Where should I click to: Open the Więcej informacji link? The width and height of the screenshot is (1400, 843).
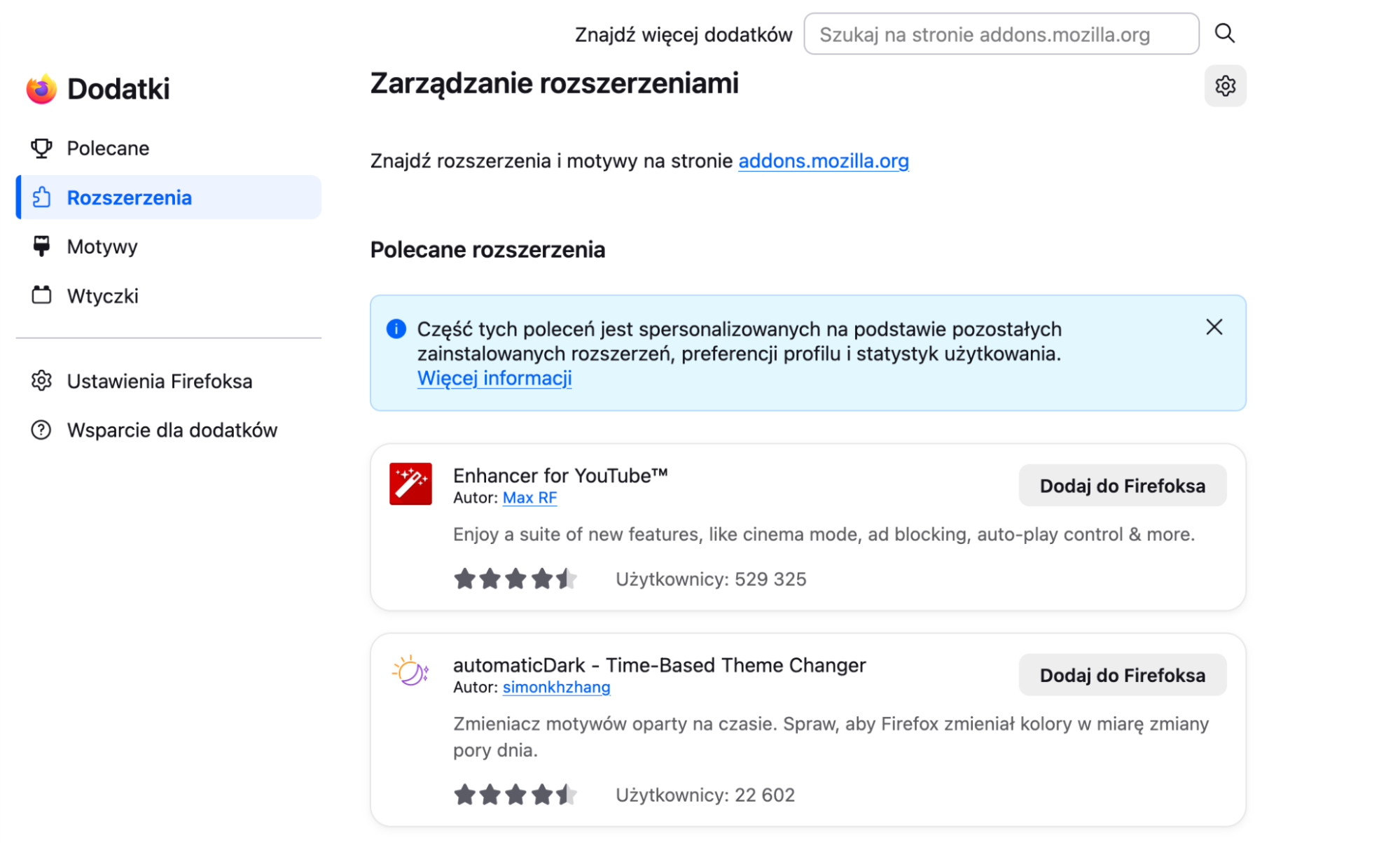pyautogui.click(x=494, y=378)
